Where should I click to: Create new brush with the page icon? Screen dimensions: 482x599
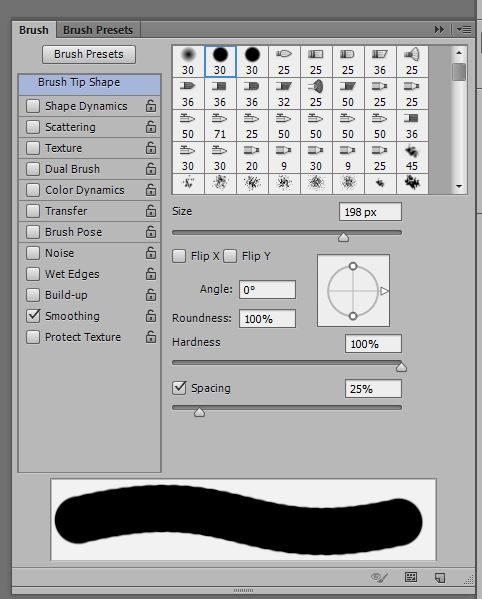[440, 577]
